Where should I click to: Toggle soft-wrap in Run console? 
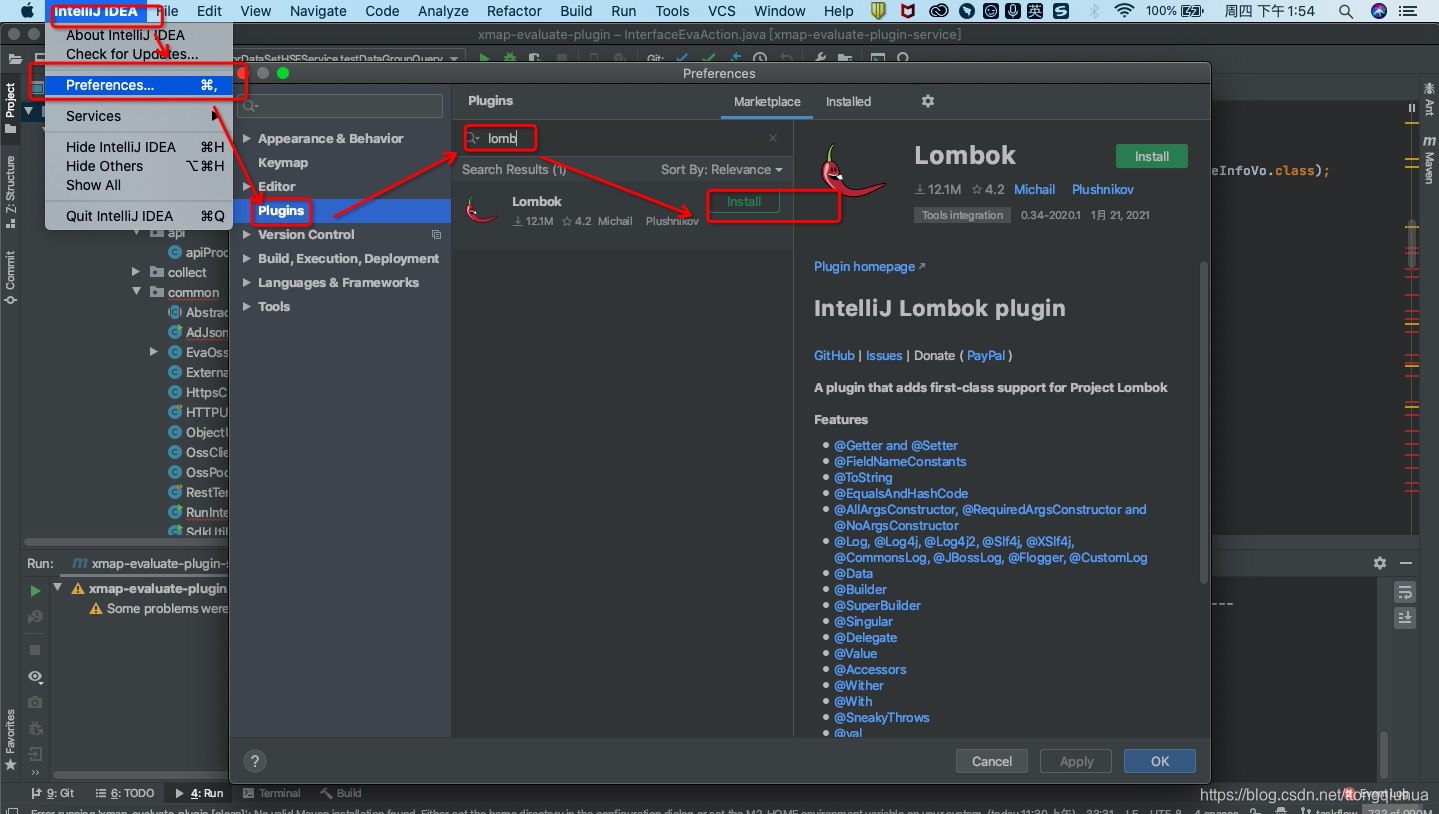tap(1405, 592)
